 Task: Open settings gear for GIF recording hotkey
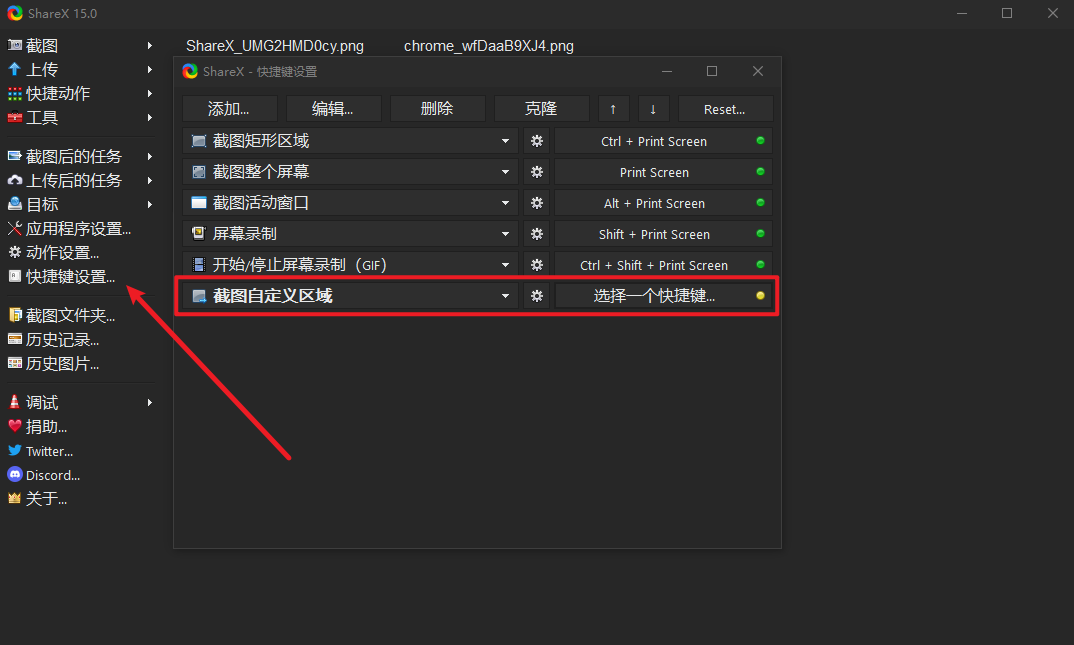(537, 264)
